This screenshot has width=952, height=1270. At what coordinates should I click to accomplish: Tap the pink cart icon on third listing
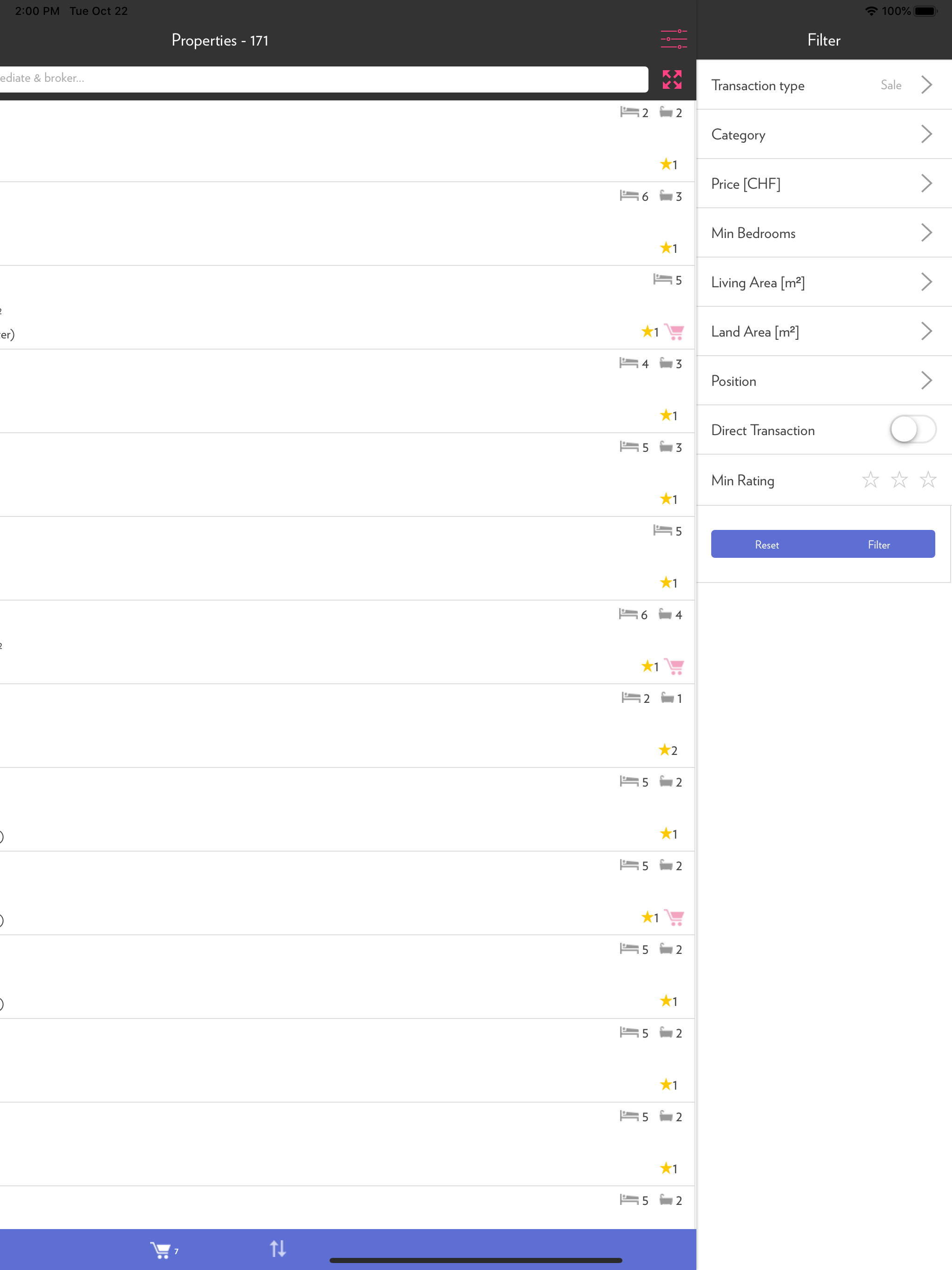pyautogui.click(x=674, y=332)
